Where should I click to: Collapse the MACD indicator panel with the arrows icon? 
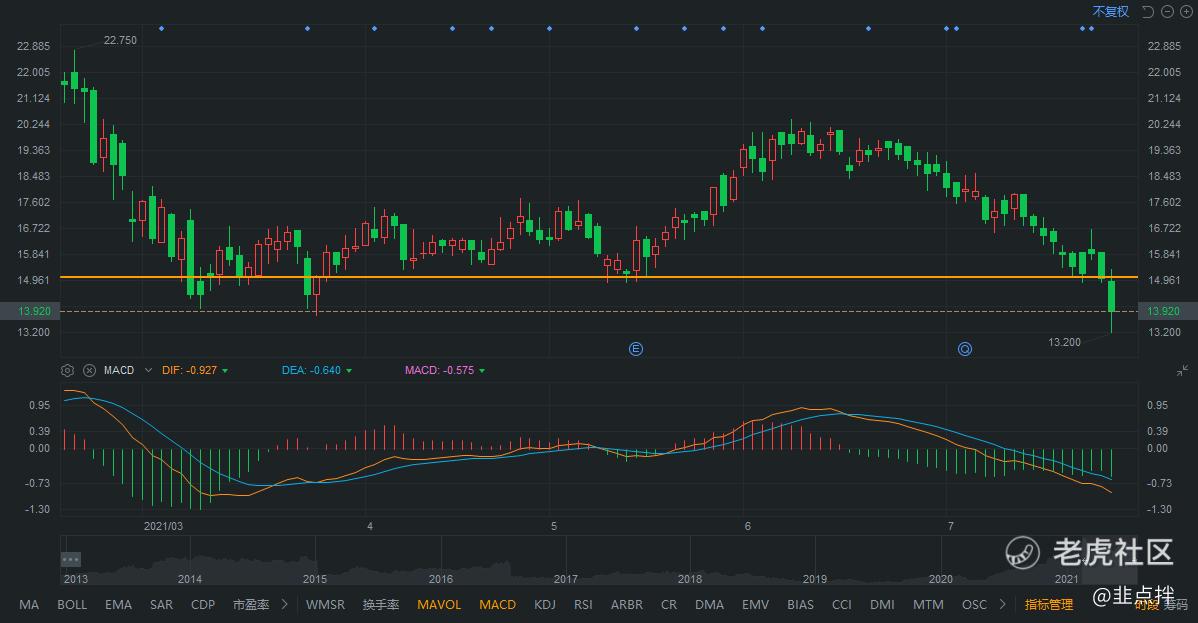[1183, 370]
